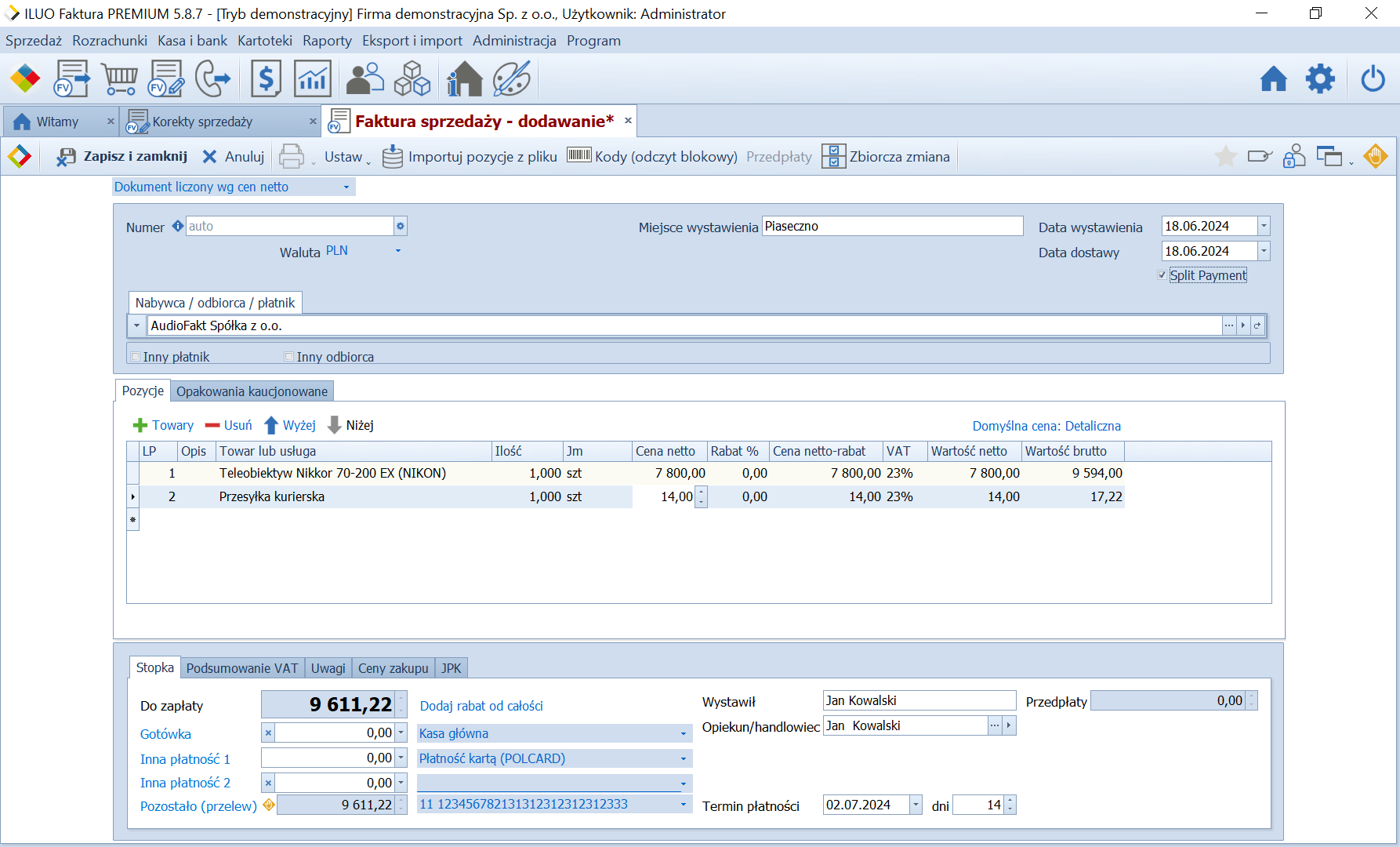This screenshot has height=847, width=1400.
Task: Open the Waluta PLN dropdown
Action: 398,251
